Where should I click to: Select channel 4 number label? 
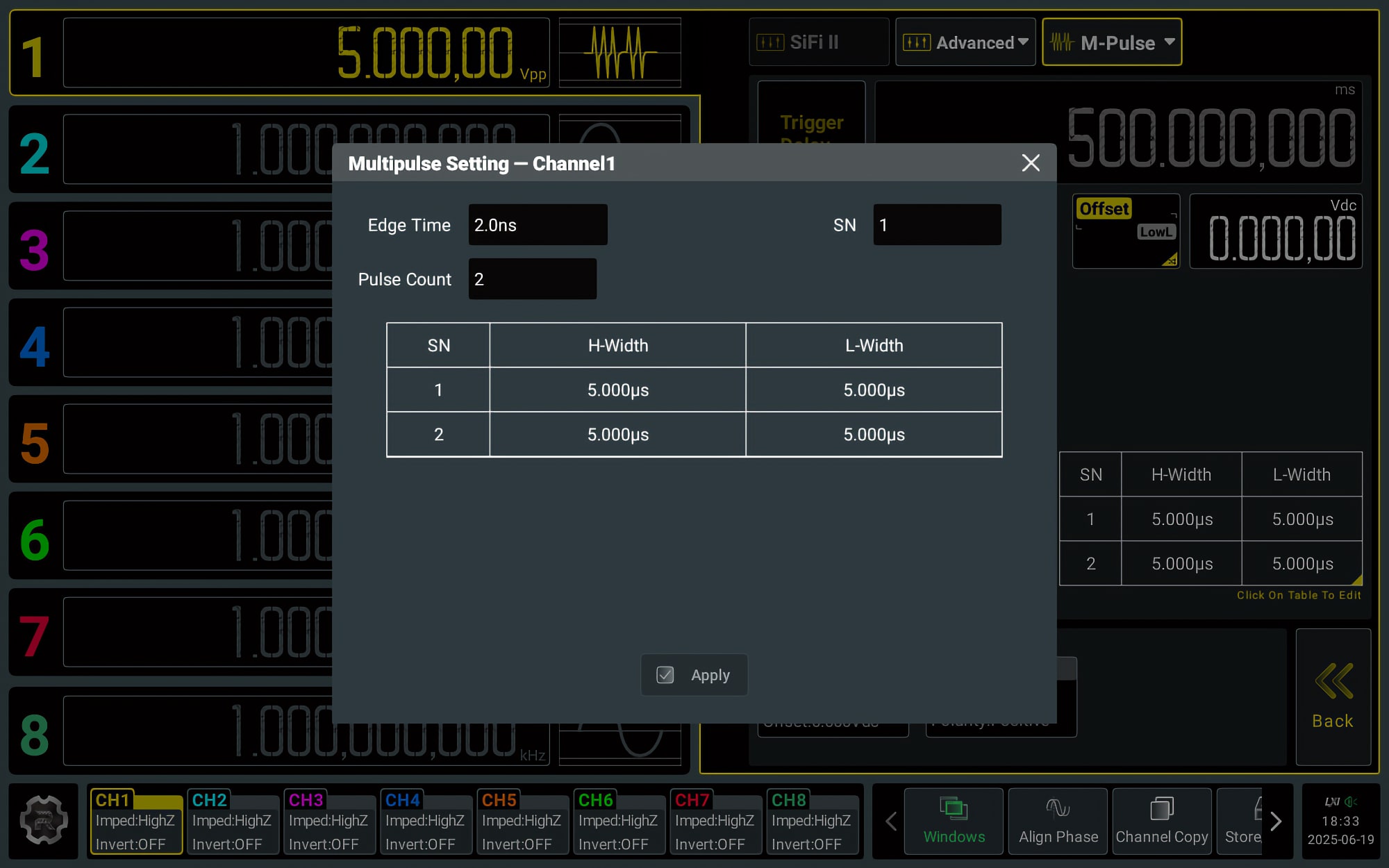35,347
